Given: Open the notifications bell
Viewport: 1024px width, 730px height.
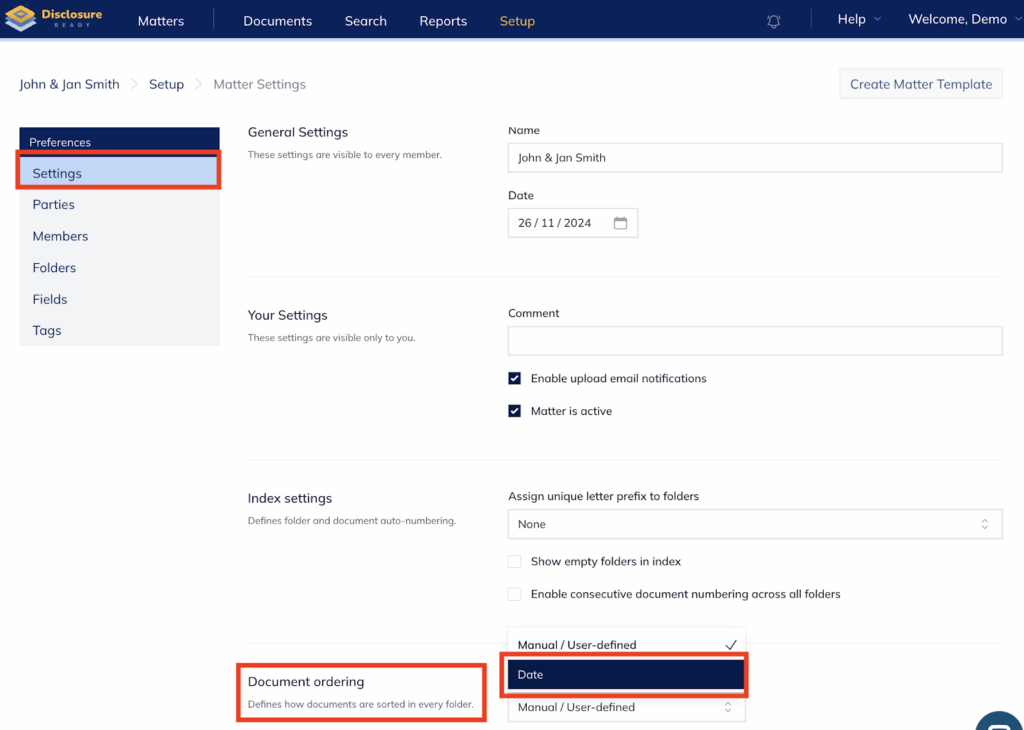Looking at the screenshot, I should pyautogui.click(x=773, y=21).
